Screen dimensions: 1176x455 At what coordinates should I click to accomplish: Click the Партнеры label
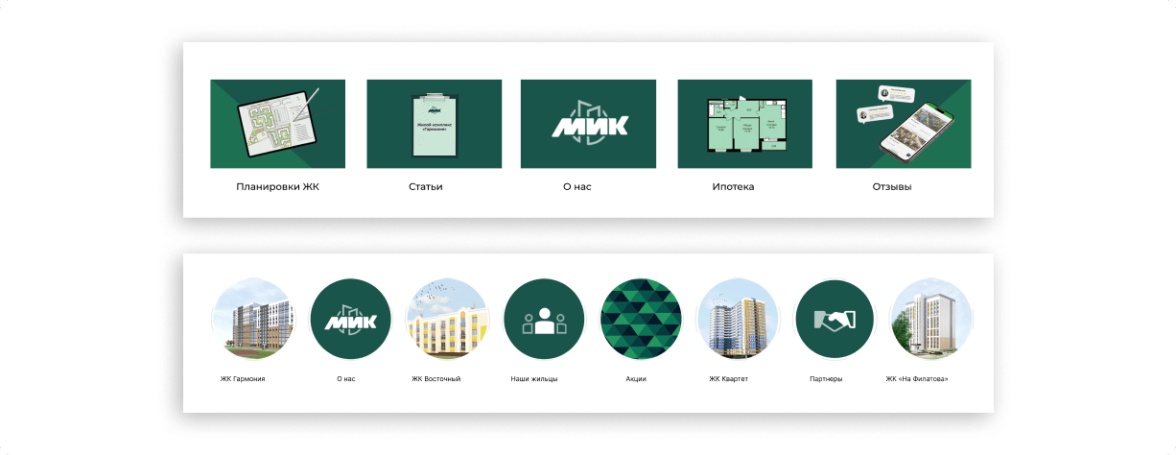(826, 379)
